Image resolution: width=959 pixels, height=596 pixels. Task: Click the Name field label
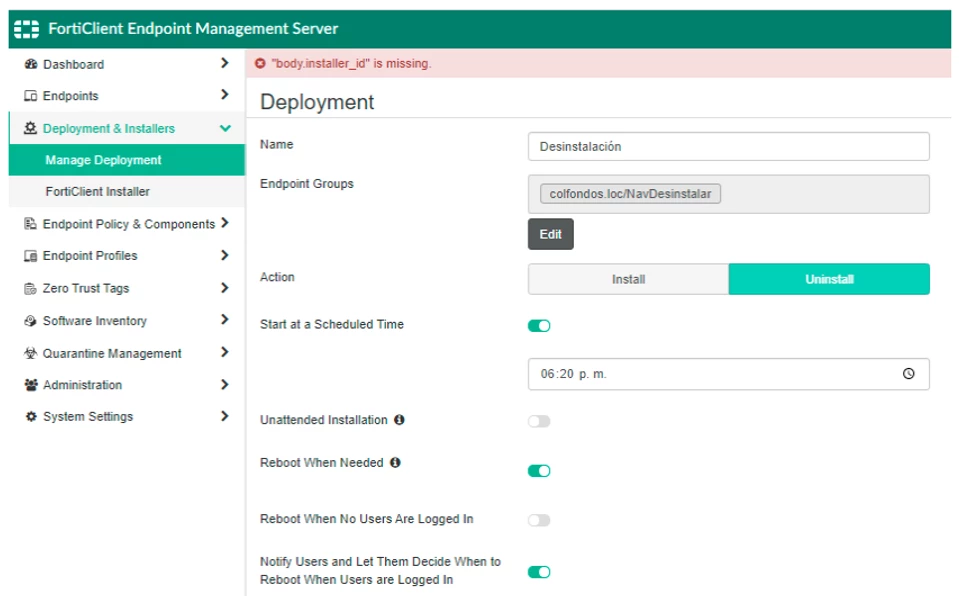(276, 144)
